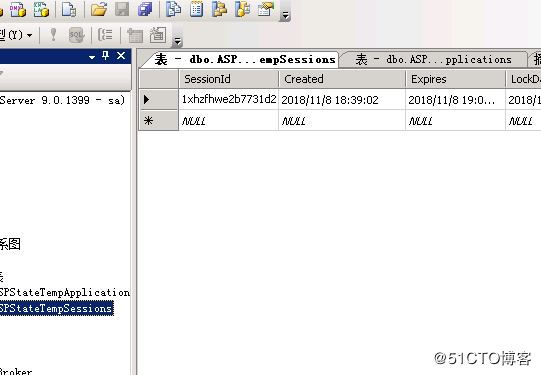The height and width of the screenshot is (375, 541).
Task: Click the Open File folder icon
Action: point(99,9)
